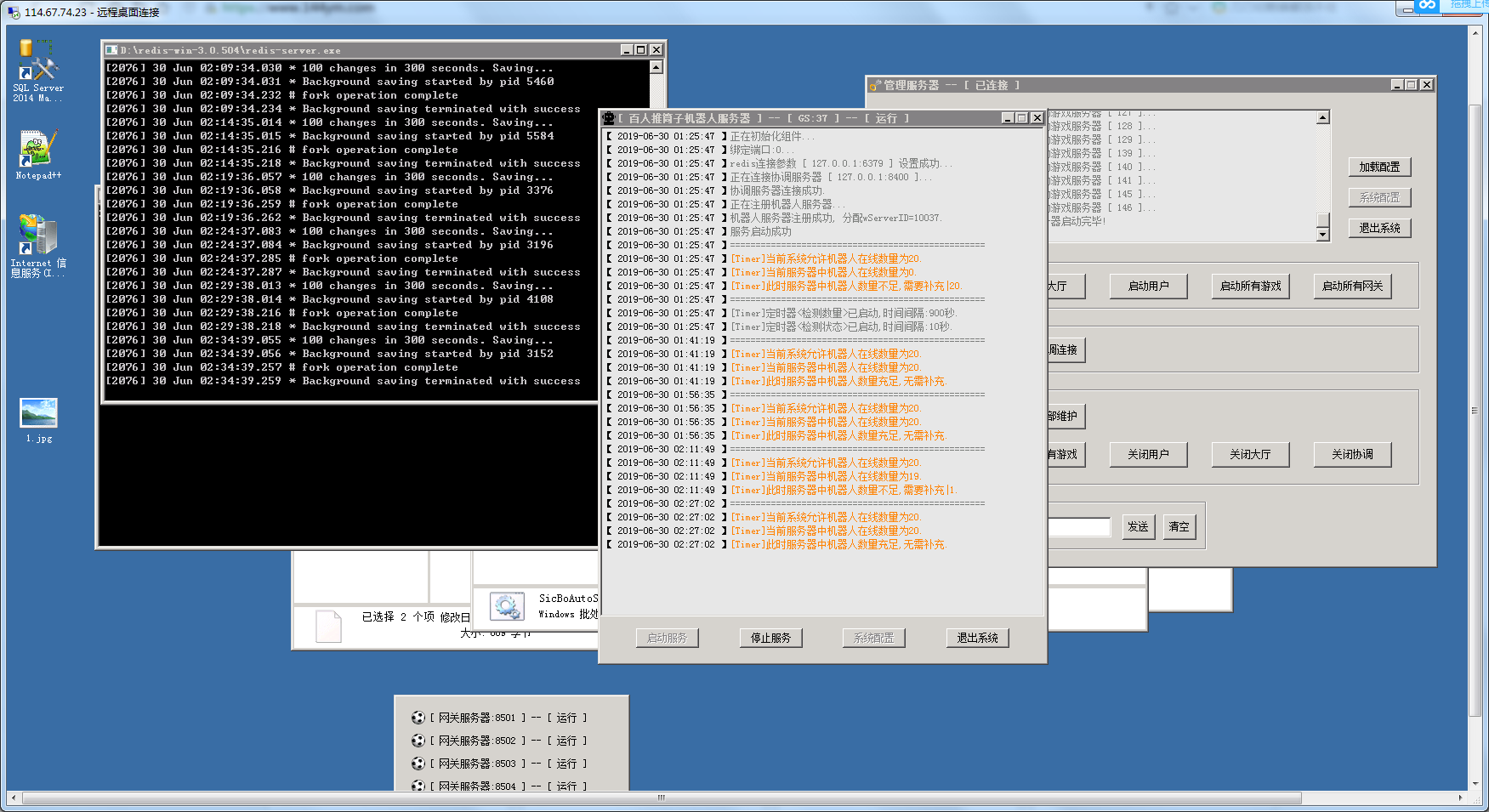Select gateway server 8502 soccer ball icon
Screen dimensions: 1489x812
coord(418,741)
